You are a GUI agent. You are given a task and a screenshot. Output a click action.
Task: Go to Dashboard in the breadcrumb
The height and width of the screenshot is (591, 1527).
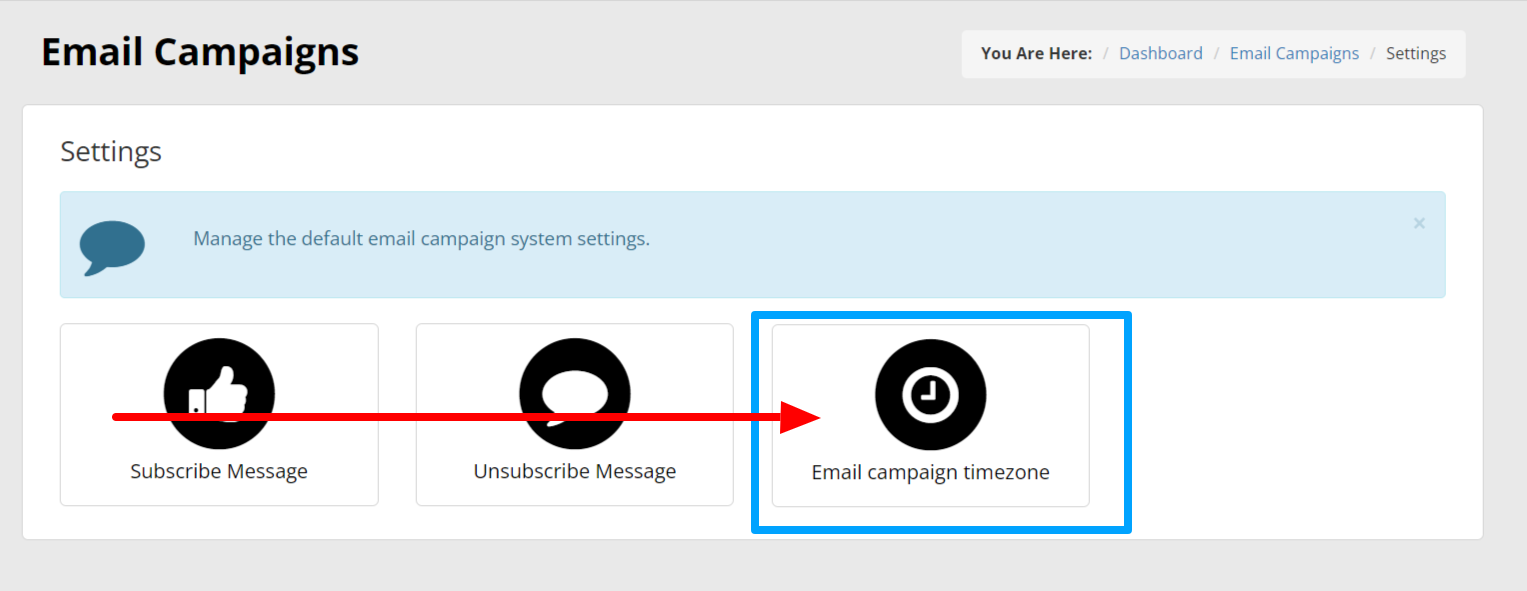[x=1161, y=54]
